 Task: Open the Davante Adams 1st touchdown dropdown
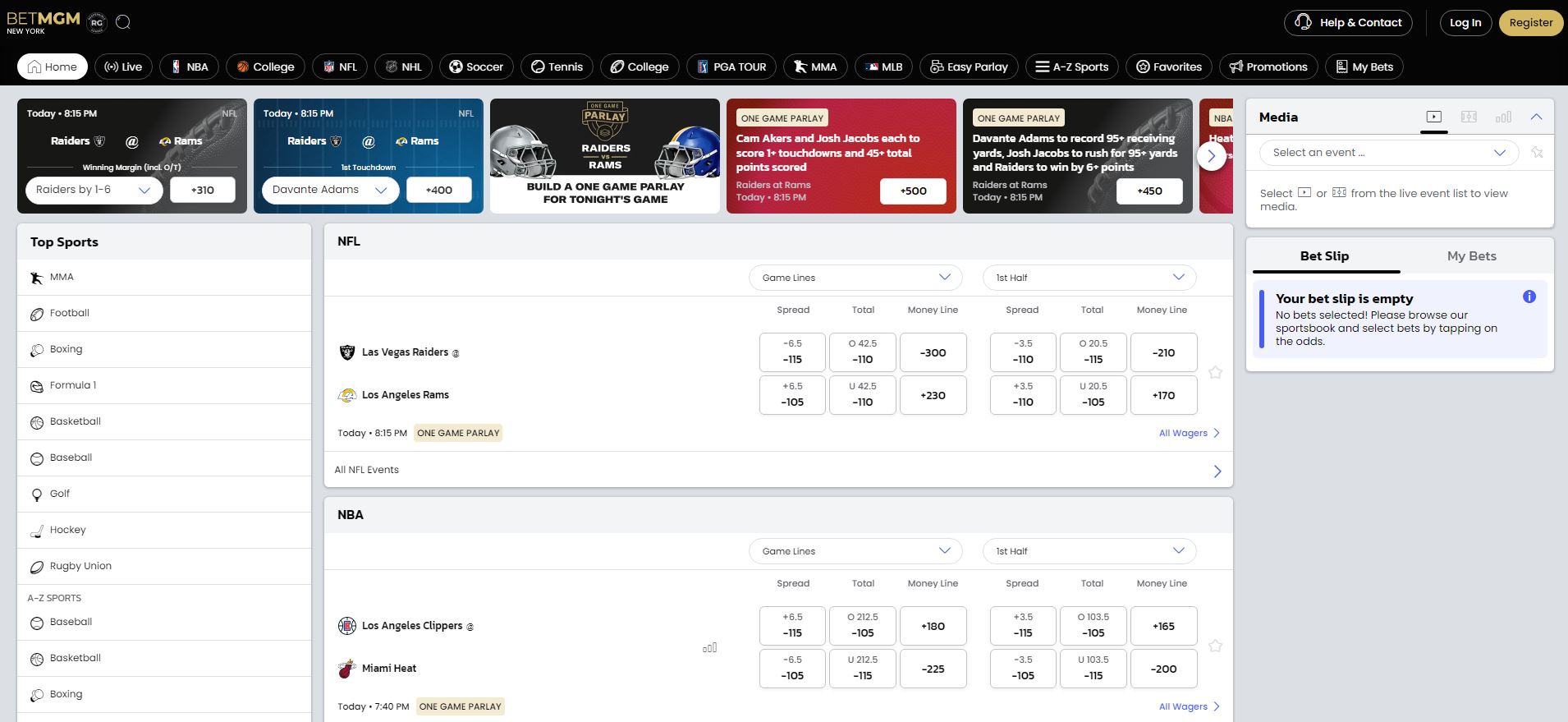(x=331, y=190)
